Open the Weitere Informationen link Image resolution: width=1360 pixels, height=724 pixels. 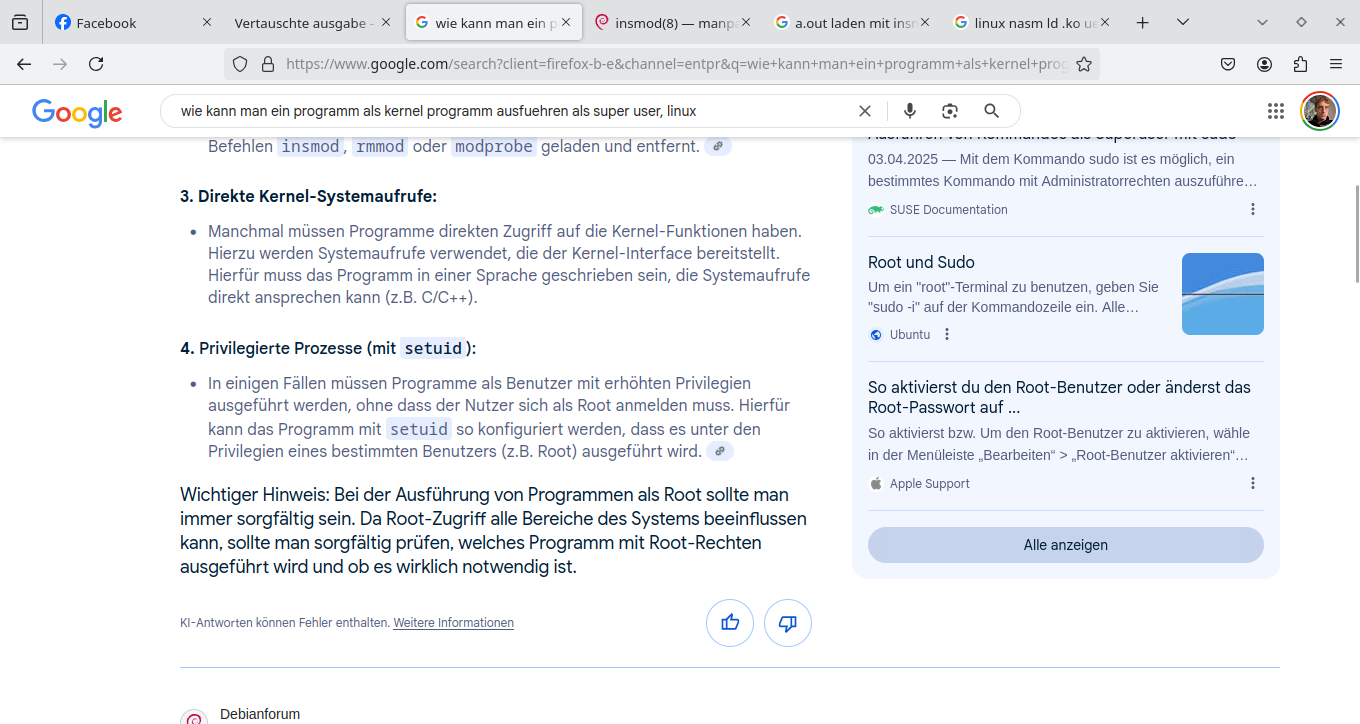point(453,622)
